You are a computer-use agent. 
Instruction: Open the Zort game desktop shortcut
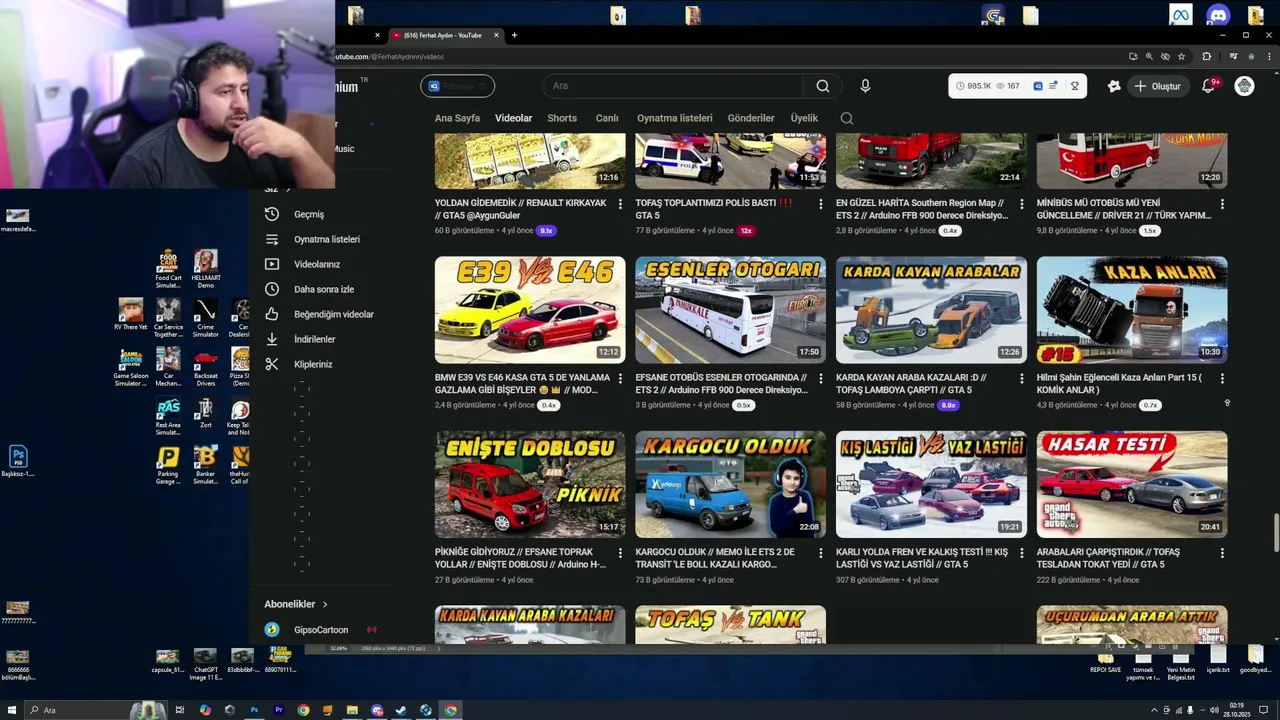(205, 413)
